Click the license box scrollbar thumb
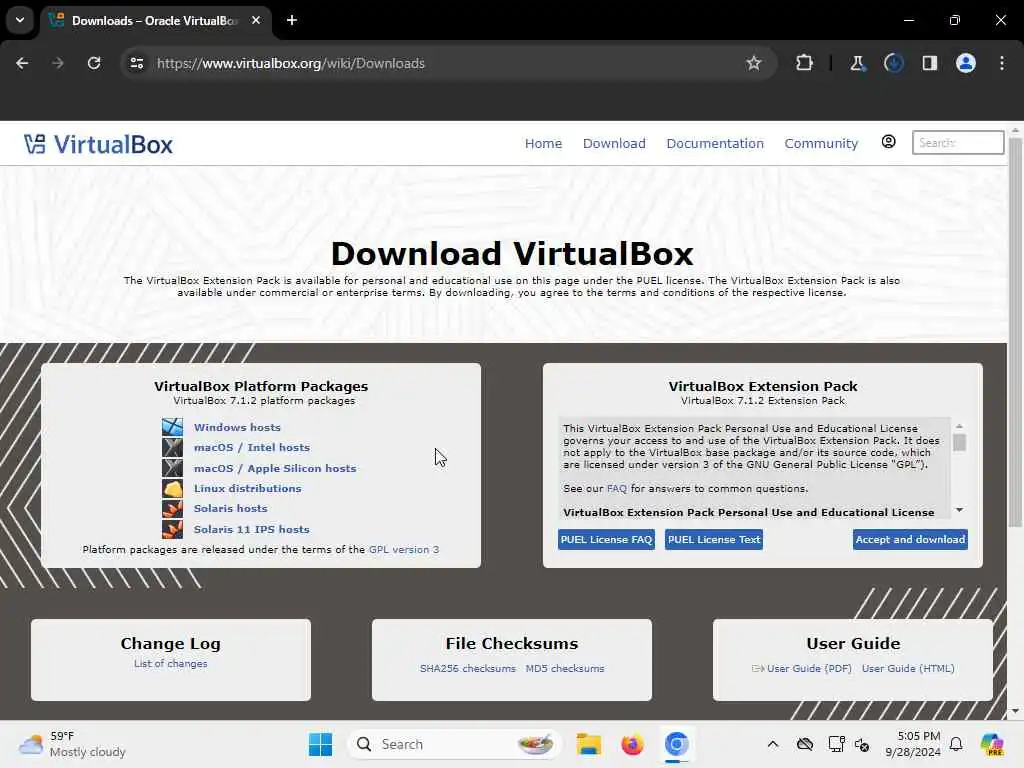The width and height of the screenshot is (1024, 768). (959, 442)
